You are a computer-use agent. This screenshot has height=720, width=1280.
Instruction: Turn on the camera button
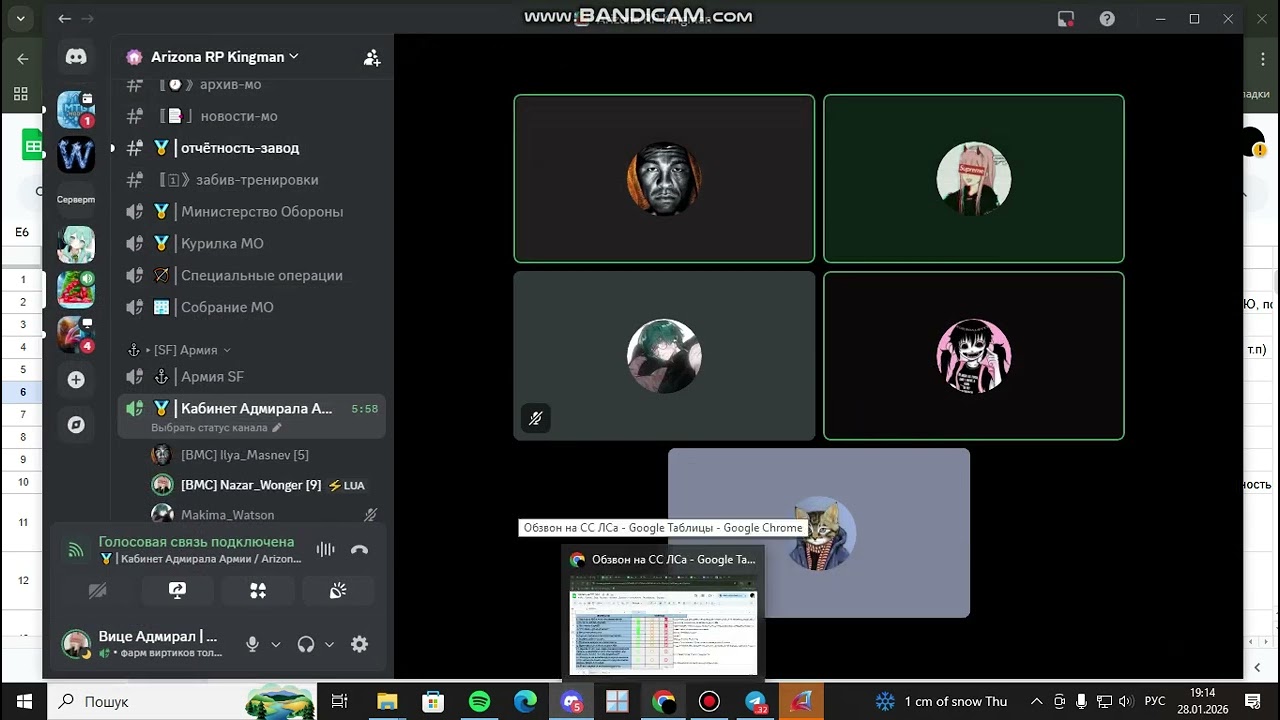97,591
